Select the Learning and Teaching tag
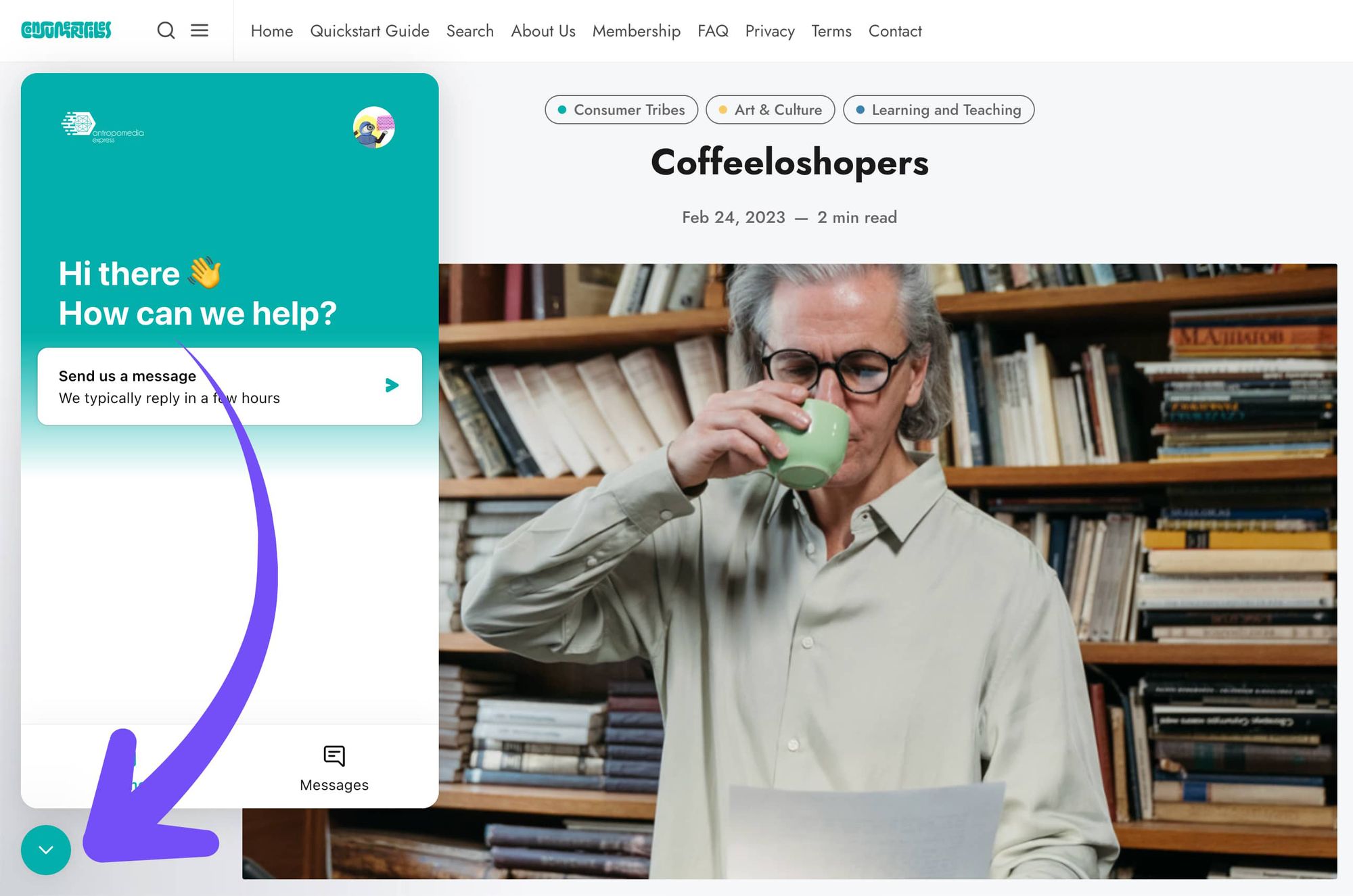This screenshot has width=1353, height=896. coord(939,110)
